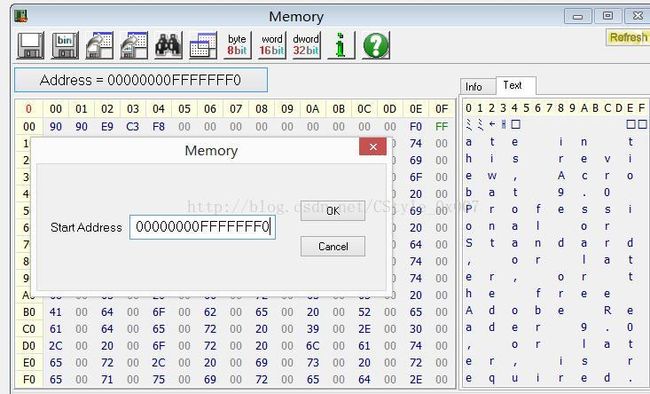Click column header 04 in hex grid
The image size is (650, 394).
158,109
